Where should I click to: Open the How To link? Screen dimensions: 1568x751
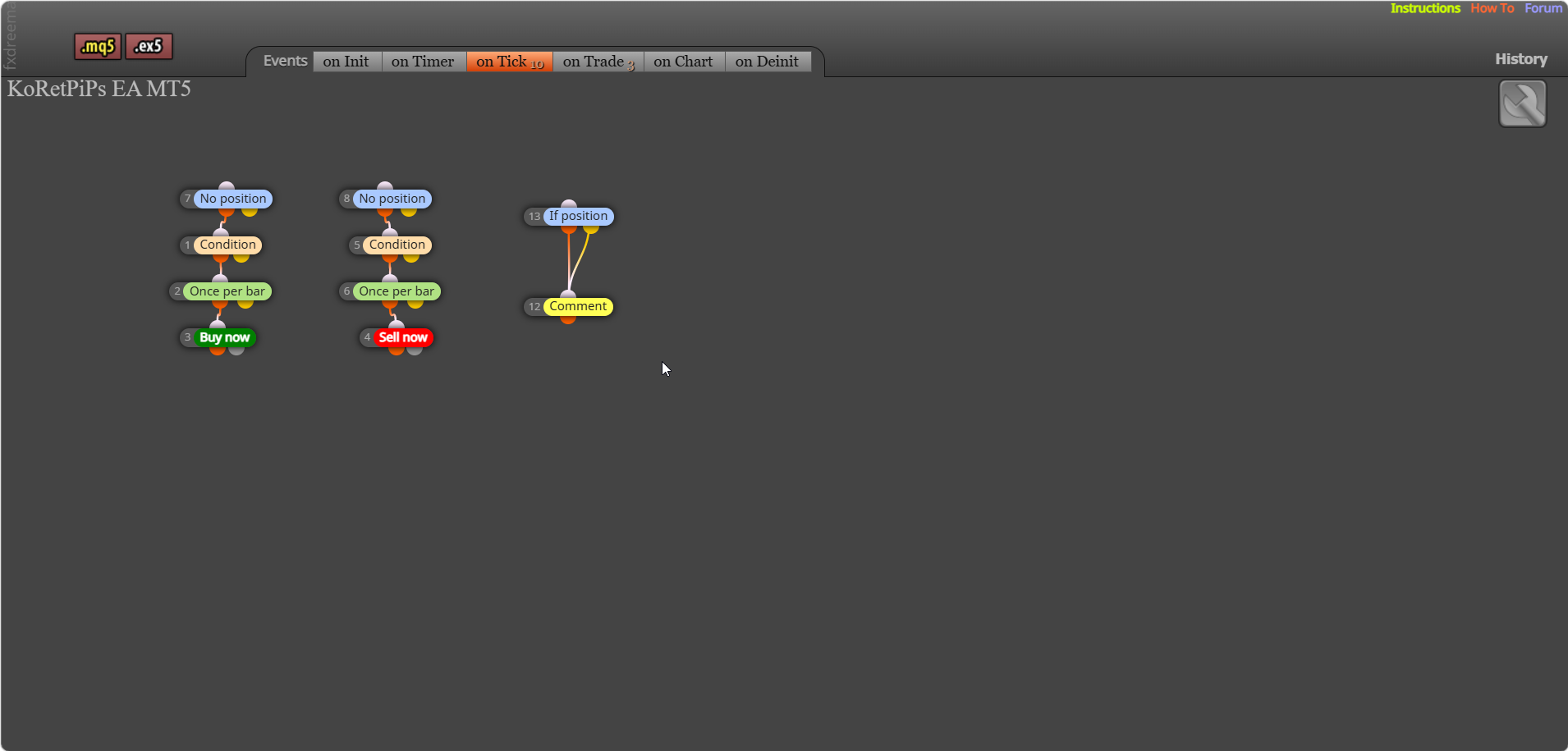[x=1492, y=8]
